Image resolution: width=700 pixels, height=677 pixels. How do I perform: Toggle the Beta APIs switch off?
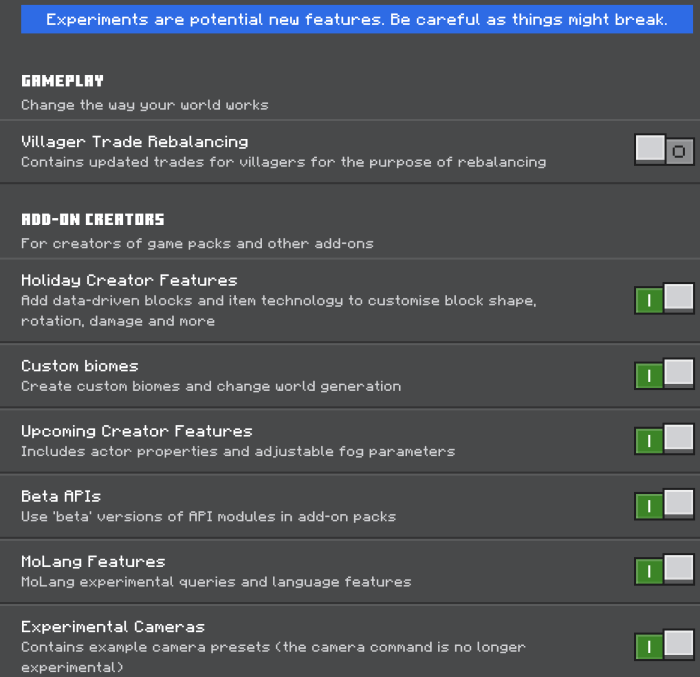pos(664,505)
